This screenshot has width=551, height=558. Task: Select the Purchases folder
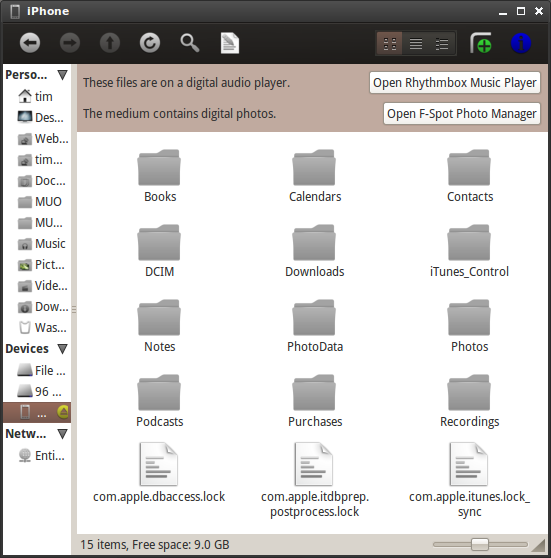click(315, 401)
